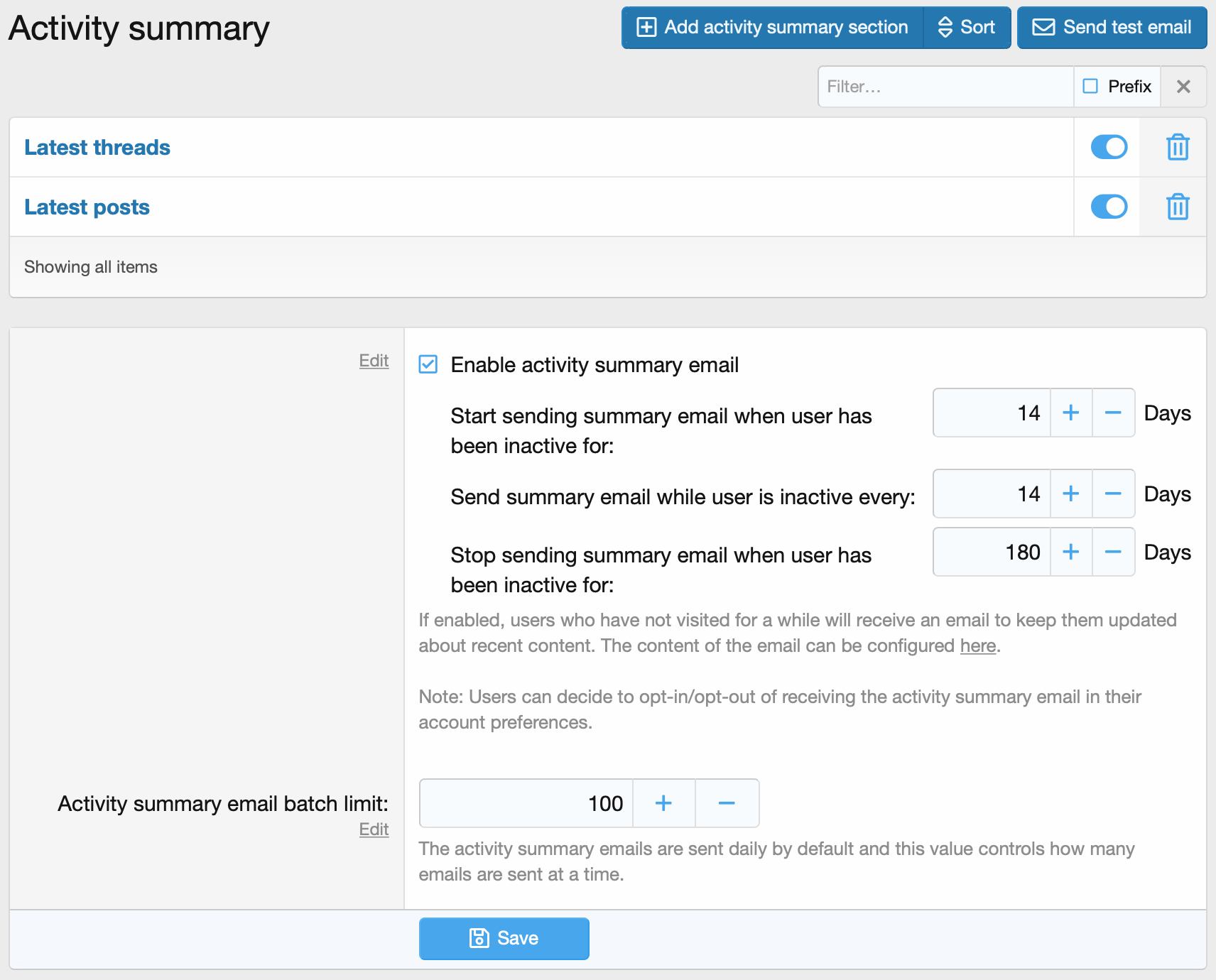Image resolution: width=1216 pixels, height=980 pixels.
Task: Decrease start sending inactive days with minus
Action: (x=1112, y=413)
